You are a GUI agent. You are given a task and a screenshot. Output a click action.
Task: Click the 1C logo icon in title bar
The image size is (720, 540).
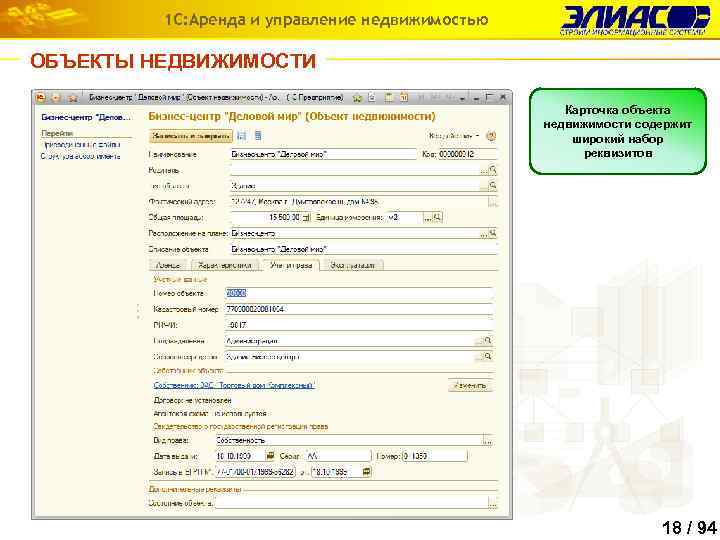41,97
